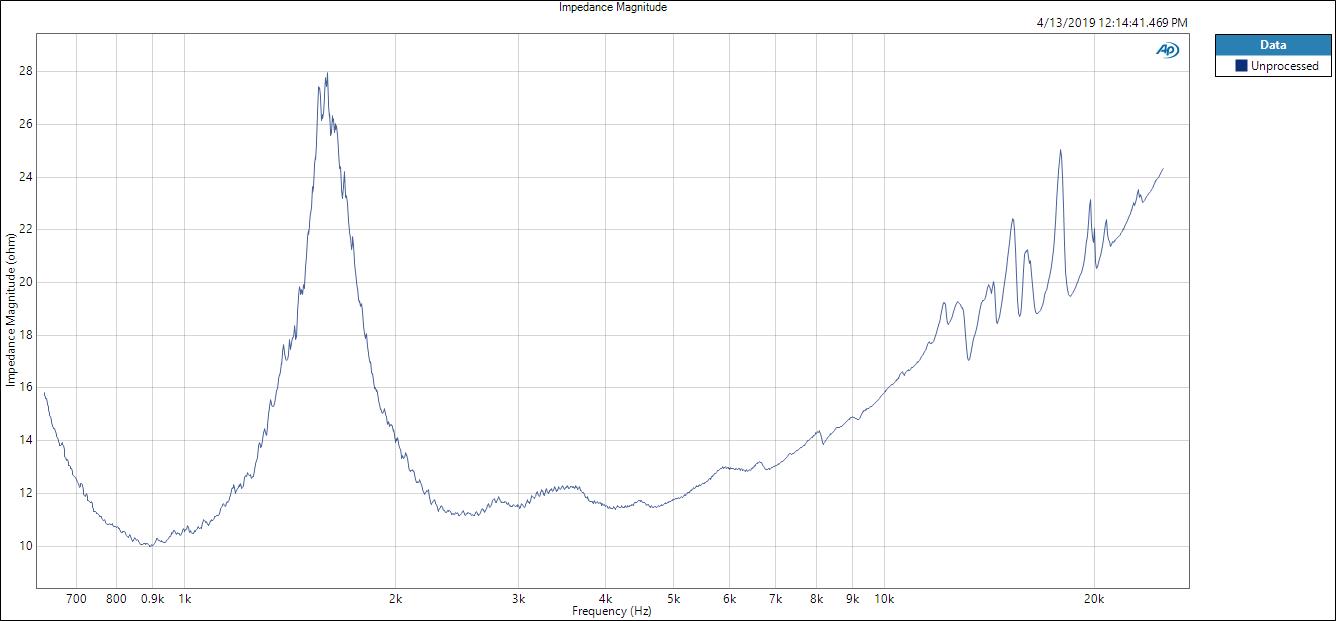Click the 0.9k frequency tick label
Image resolution: width=1336 pixels, height=621 pixels.
pyautogui.click(x=152, y=599)
